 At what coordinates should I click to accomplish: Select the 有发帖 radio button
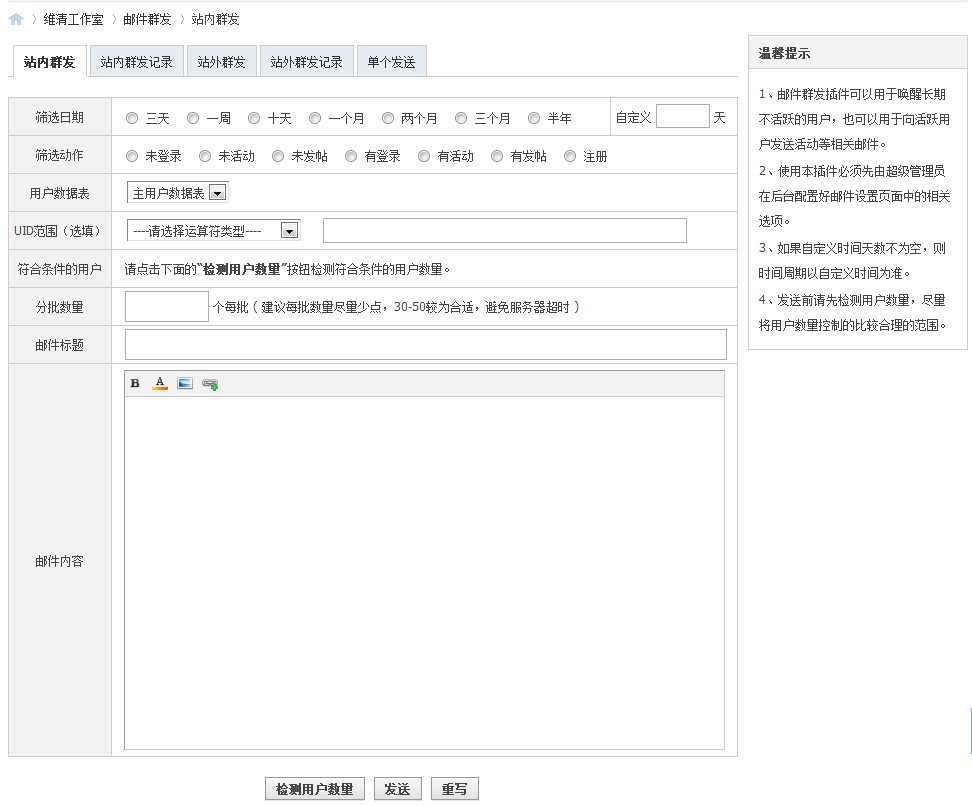497,156
